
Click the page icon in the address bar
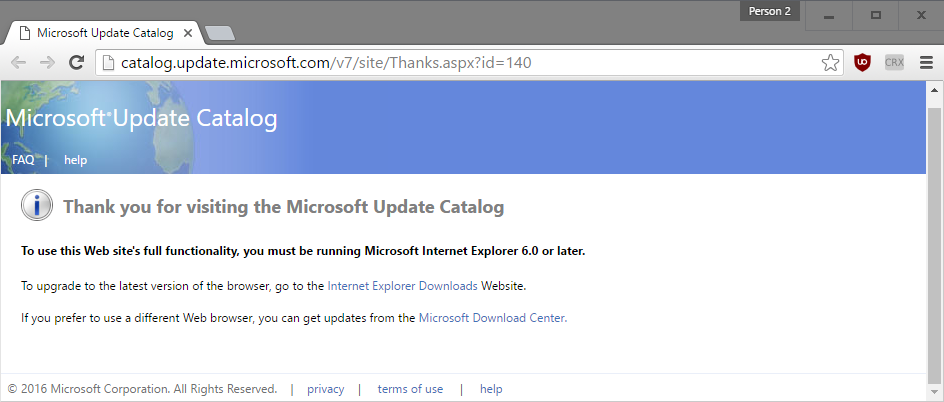click(108, 63)
